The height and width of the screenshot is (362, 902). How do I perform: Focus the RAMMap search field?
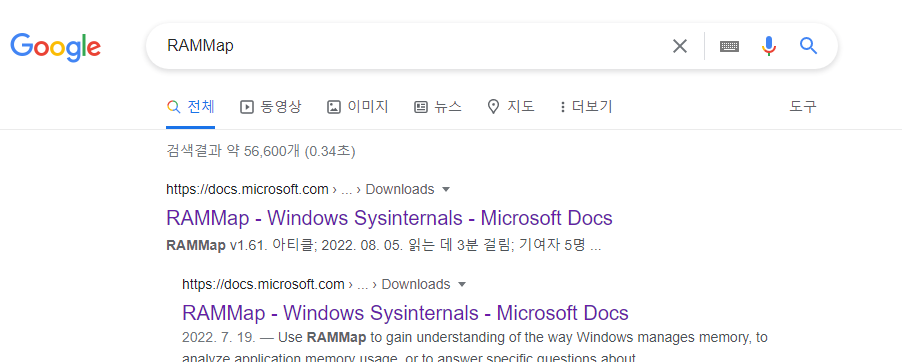tap(414, 46)
